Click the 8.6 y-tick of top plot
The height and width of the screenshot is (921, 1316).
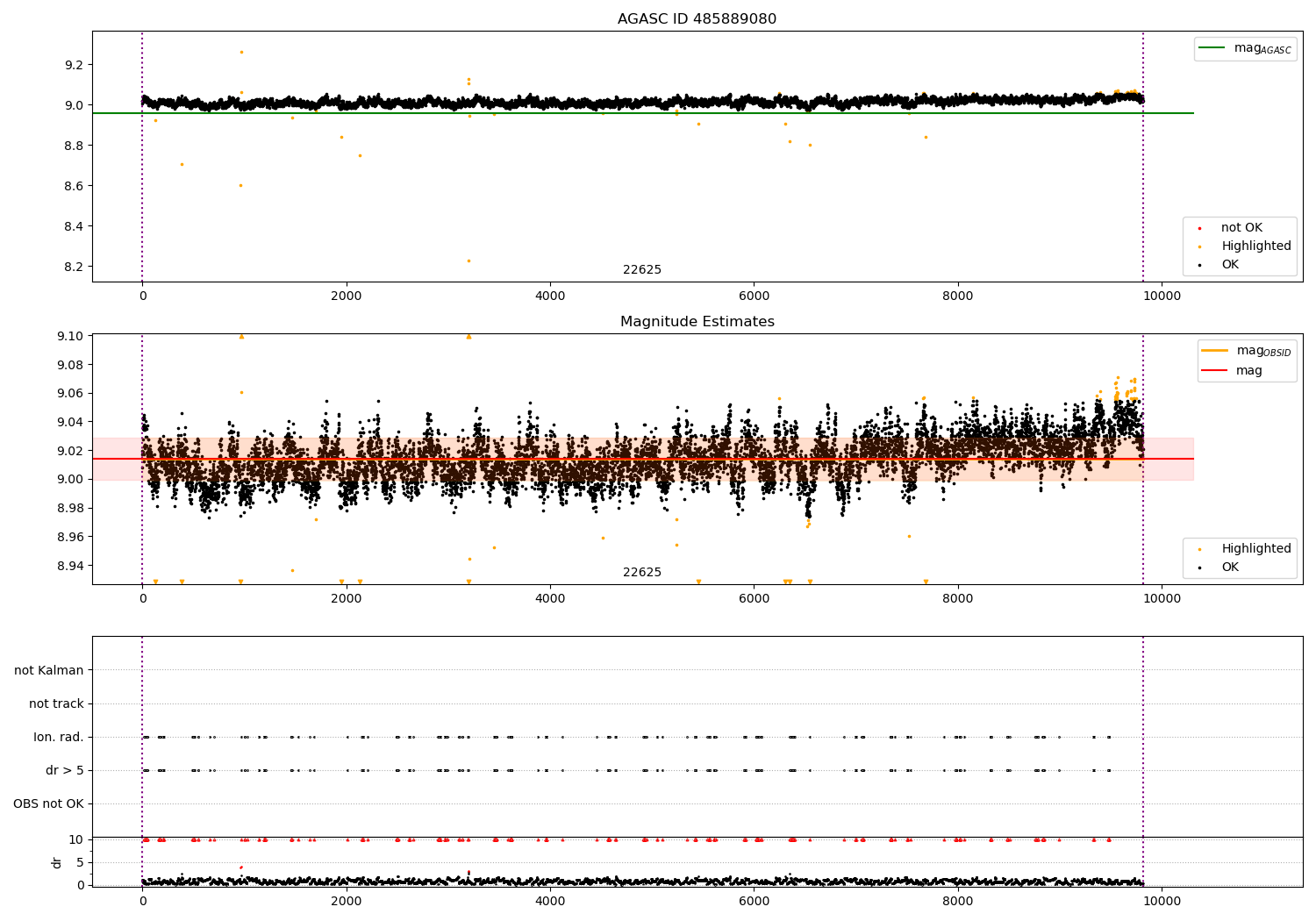coord(73,186)
